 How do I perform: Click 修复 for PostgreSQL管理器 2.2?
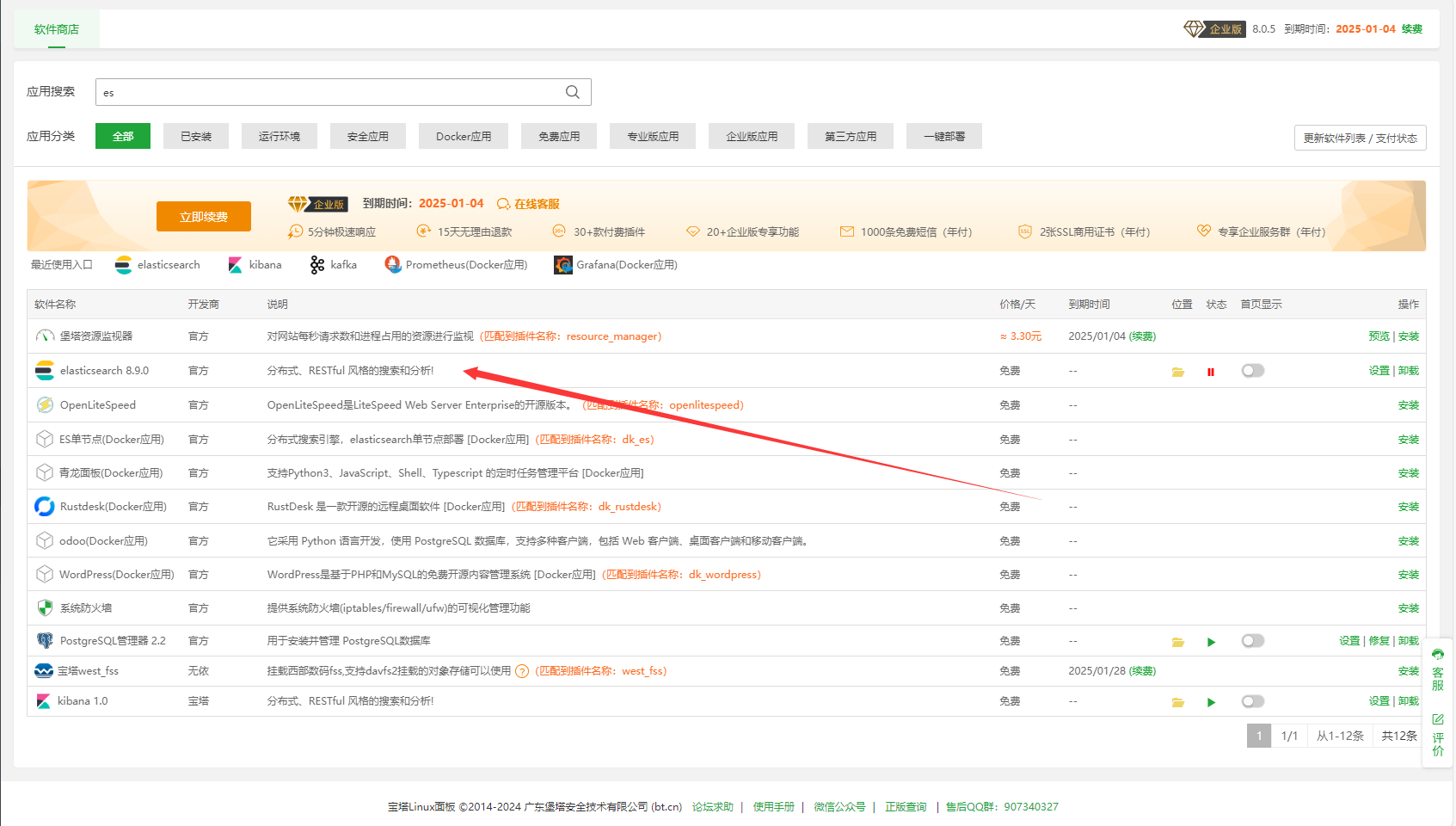(x=1379, y=641)
